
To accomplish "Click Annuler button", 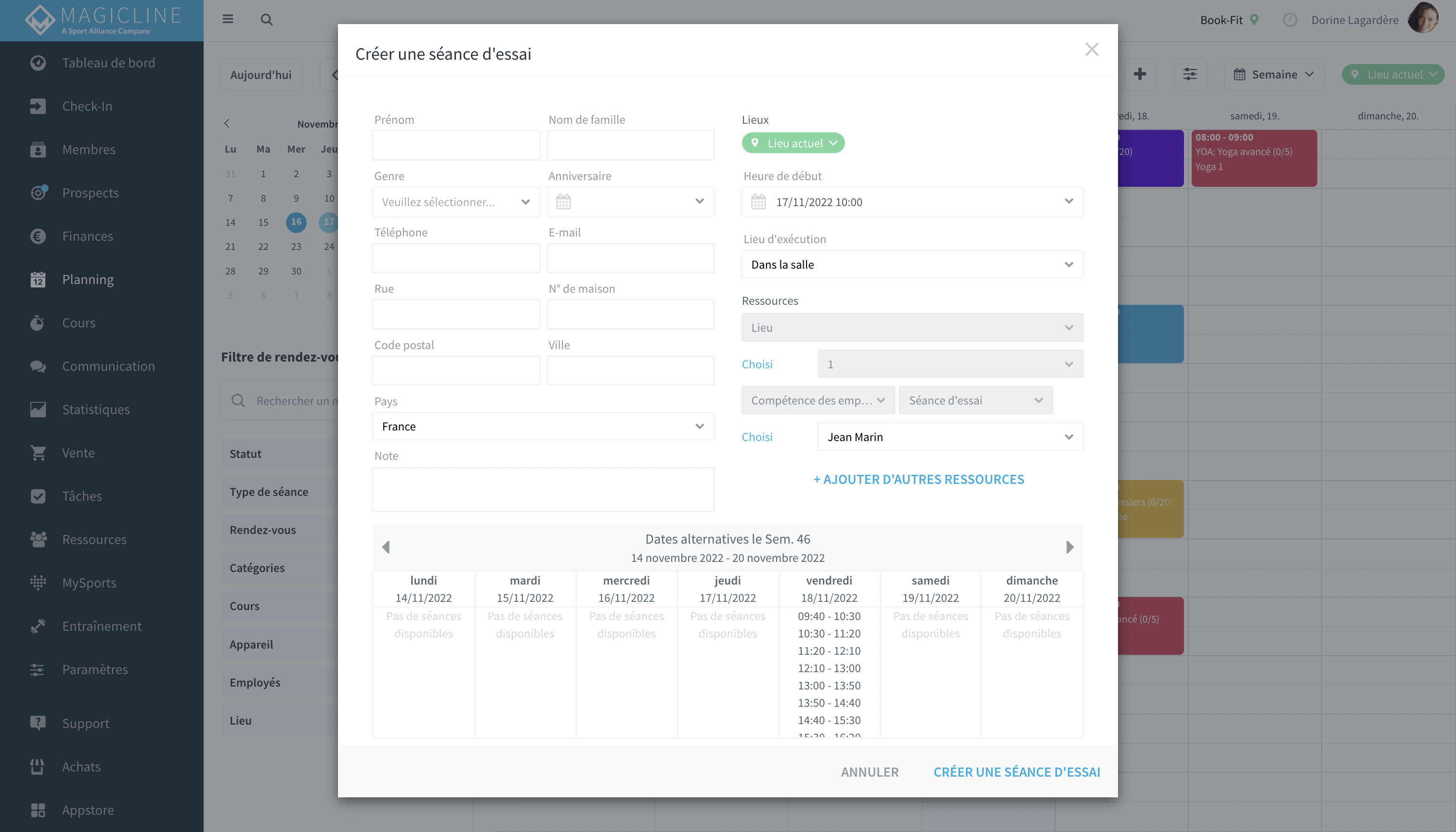I will point(870,772).
